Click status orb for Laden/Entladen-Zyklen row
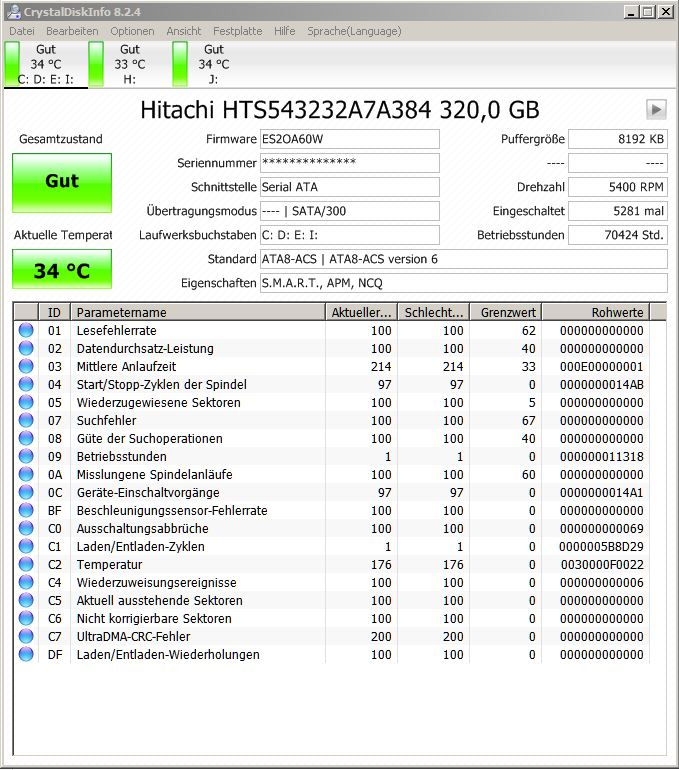Screen dimensions: 679x770 point(26,547)
